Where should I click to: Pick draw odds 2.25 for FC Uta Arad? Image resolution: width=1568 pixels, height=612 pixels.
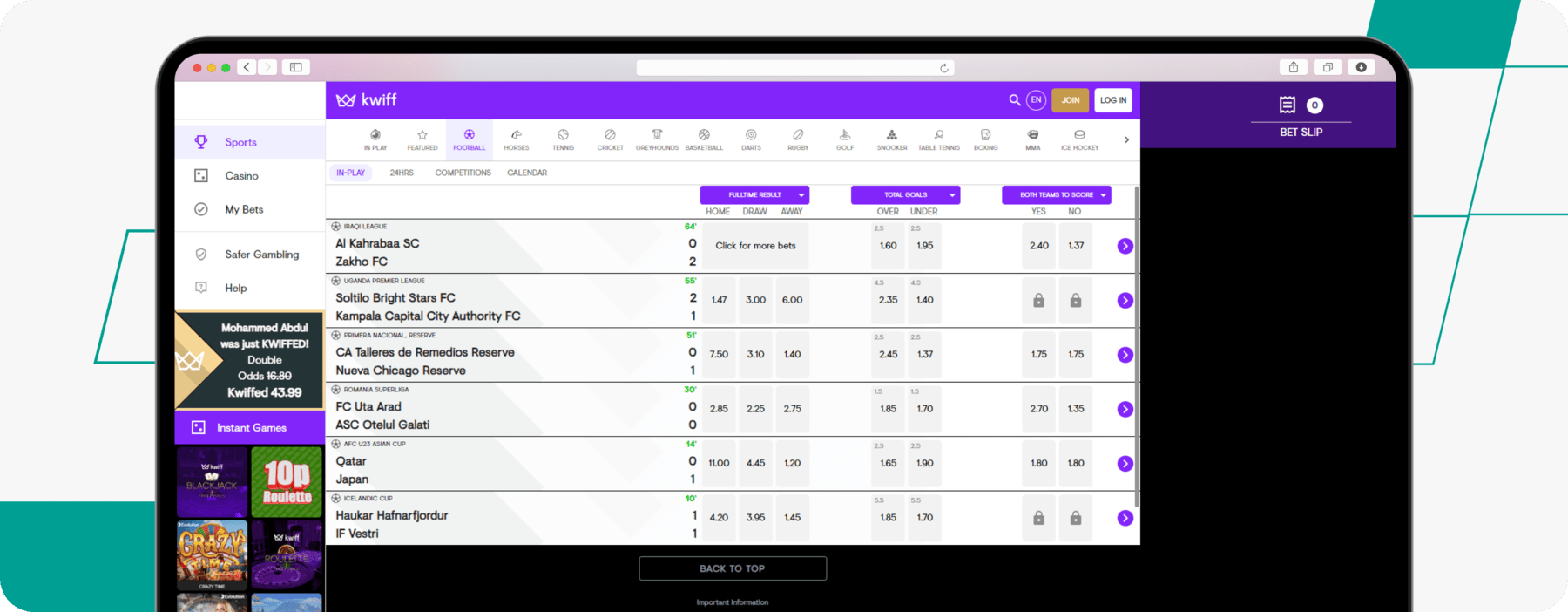tap(755, 409)
